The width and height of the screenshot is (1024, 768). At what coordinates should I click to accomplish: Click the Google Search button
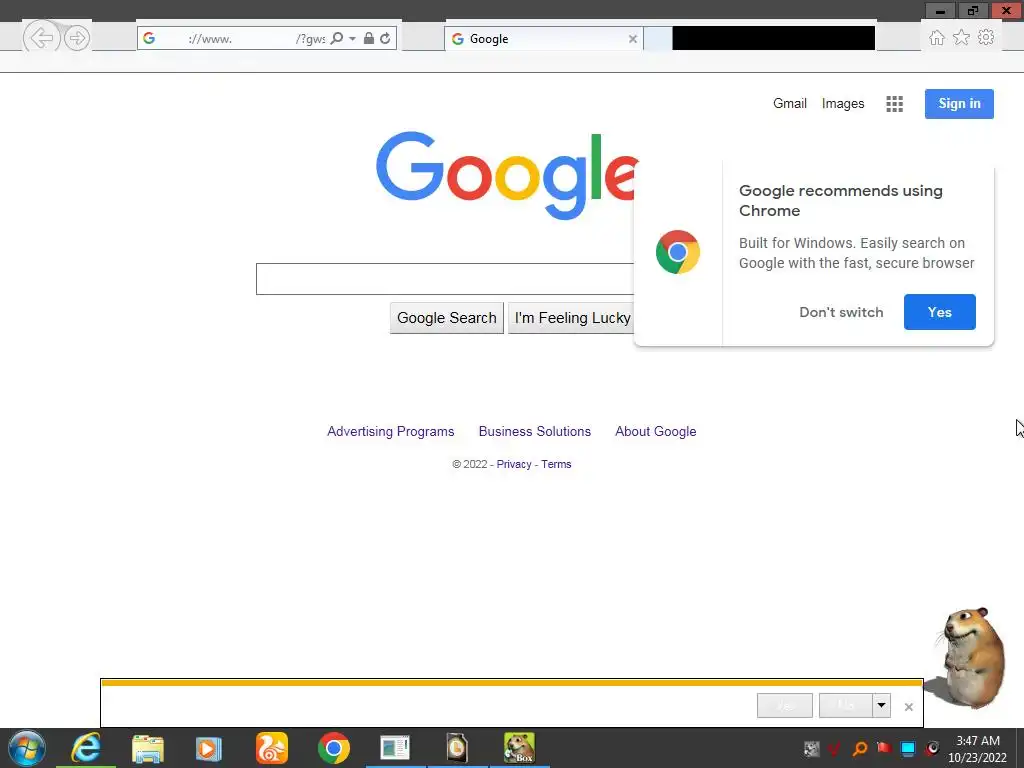pyautogui.click(x=447, y=318)
